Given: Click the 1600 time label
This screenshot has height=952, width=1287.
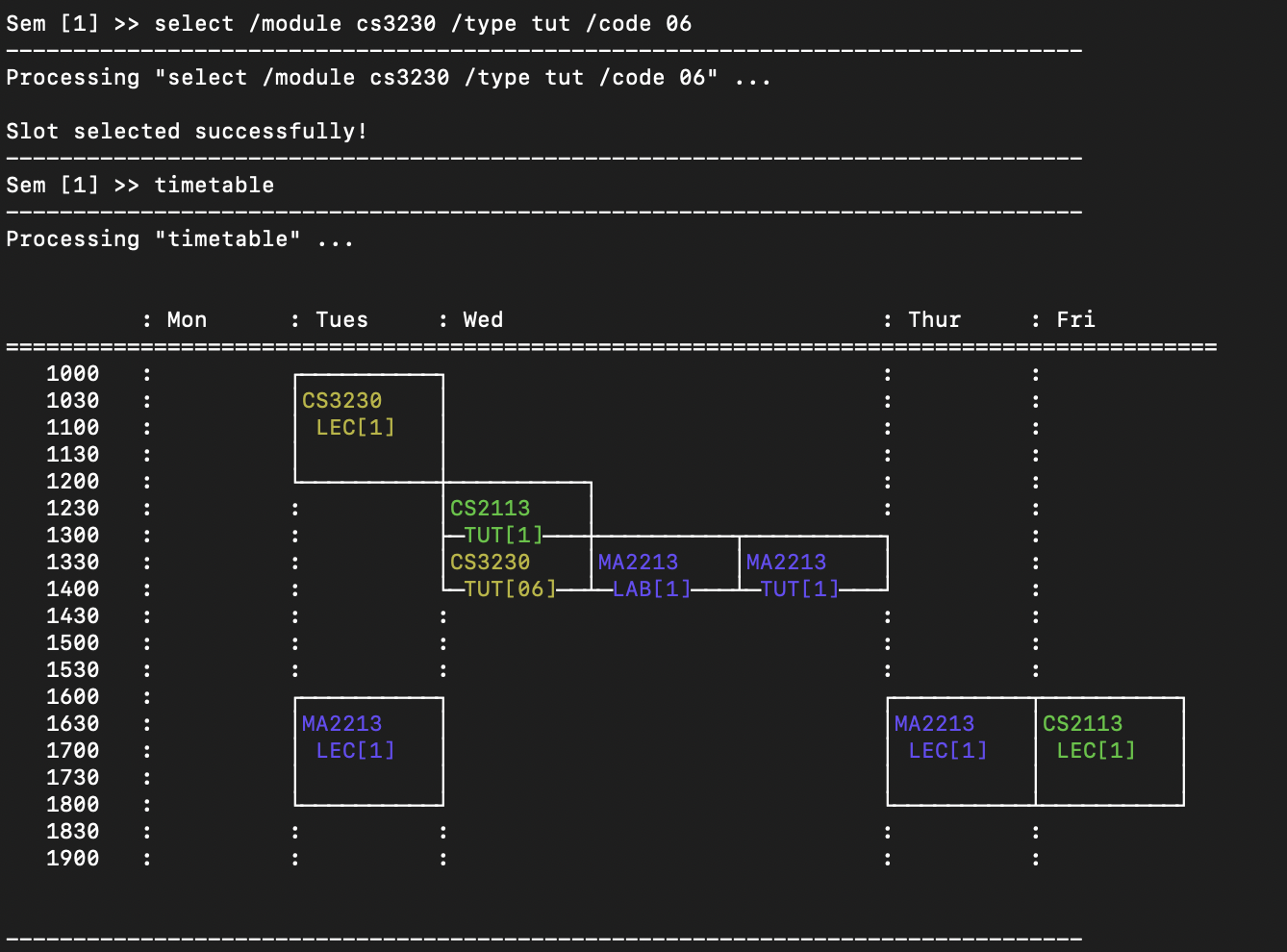Looking at the screenshot, I should point(73,697).
